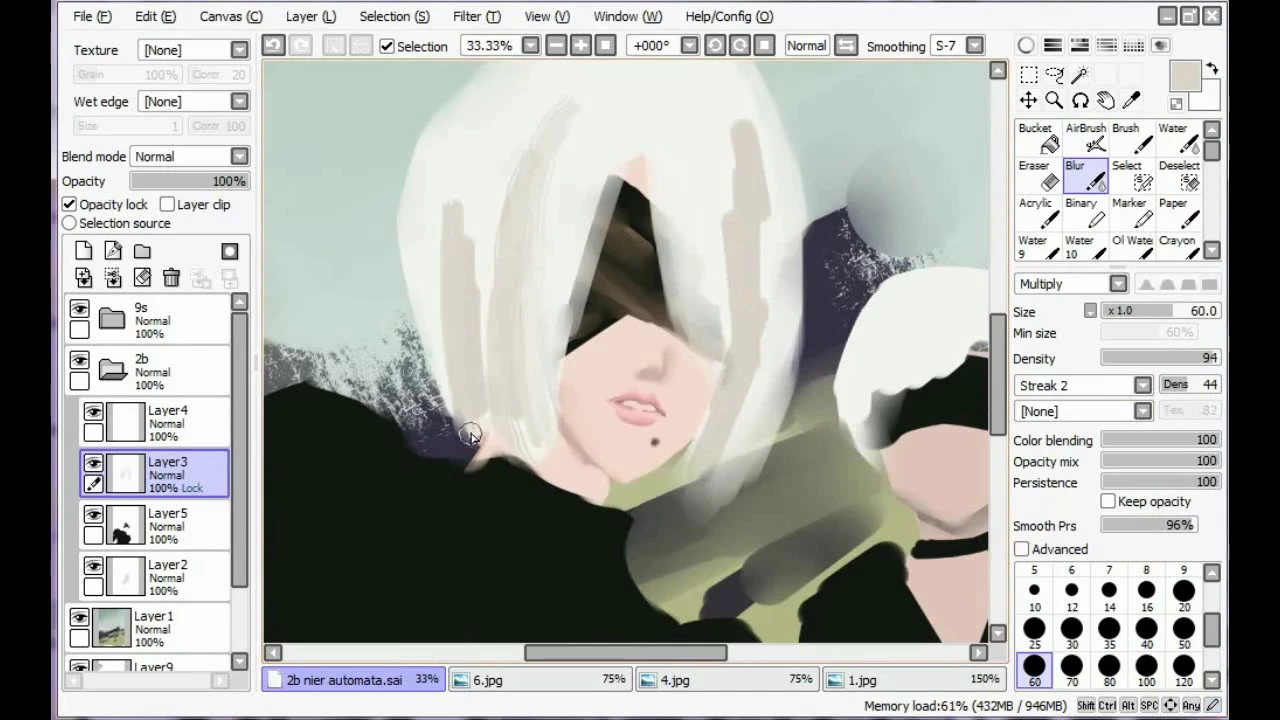Select the rotate canvas tool
1280x720 pixels.
tap(1080, 100)
